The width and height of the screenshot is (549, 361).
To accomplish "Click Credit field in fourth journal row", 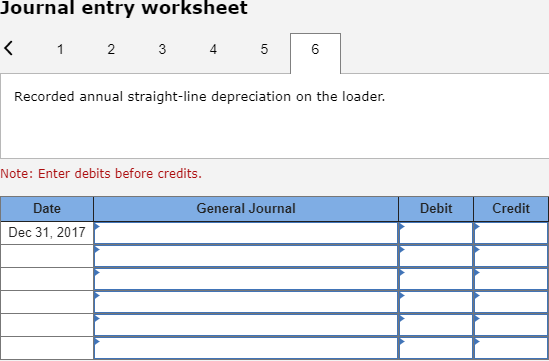I will pos(511,303).
